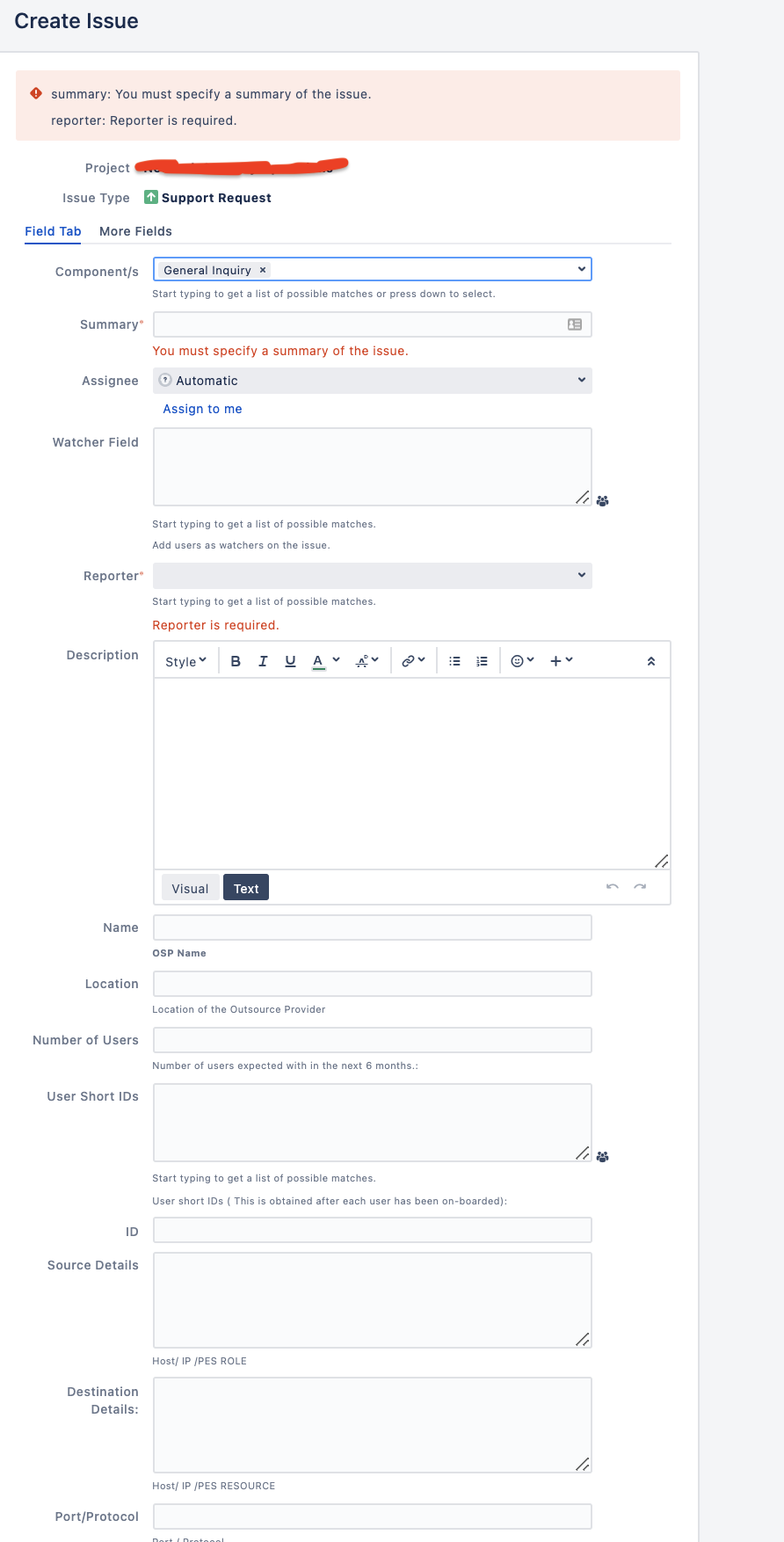Open user picker beside Watcher Field
Screen dimensions: 784x1542
pyautogui.click(x=603, y=501)
